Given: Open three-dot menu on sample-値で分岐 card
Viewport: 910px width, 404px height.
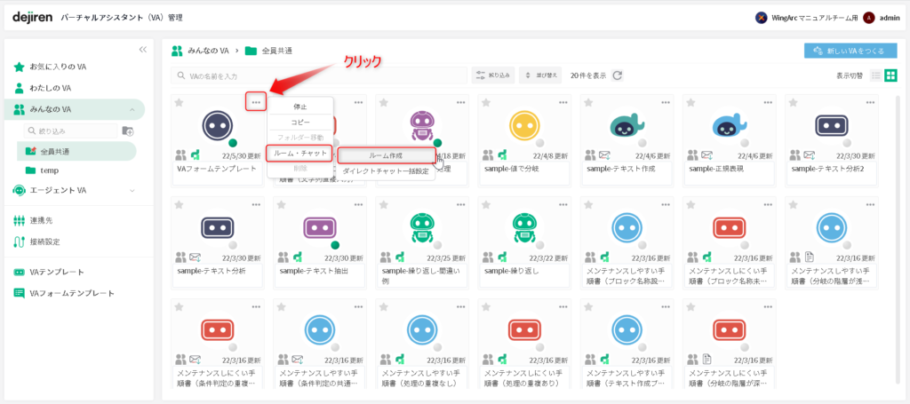Looking at the screenshot, I should tap(562, 102).
